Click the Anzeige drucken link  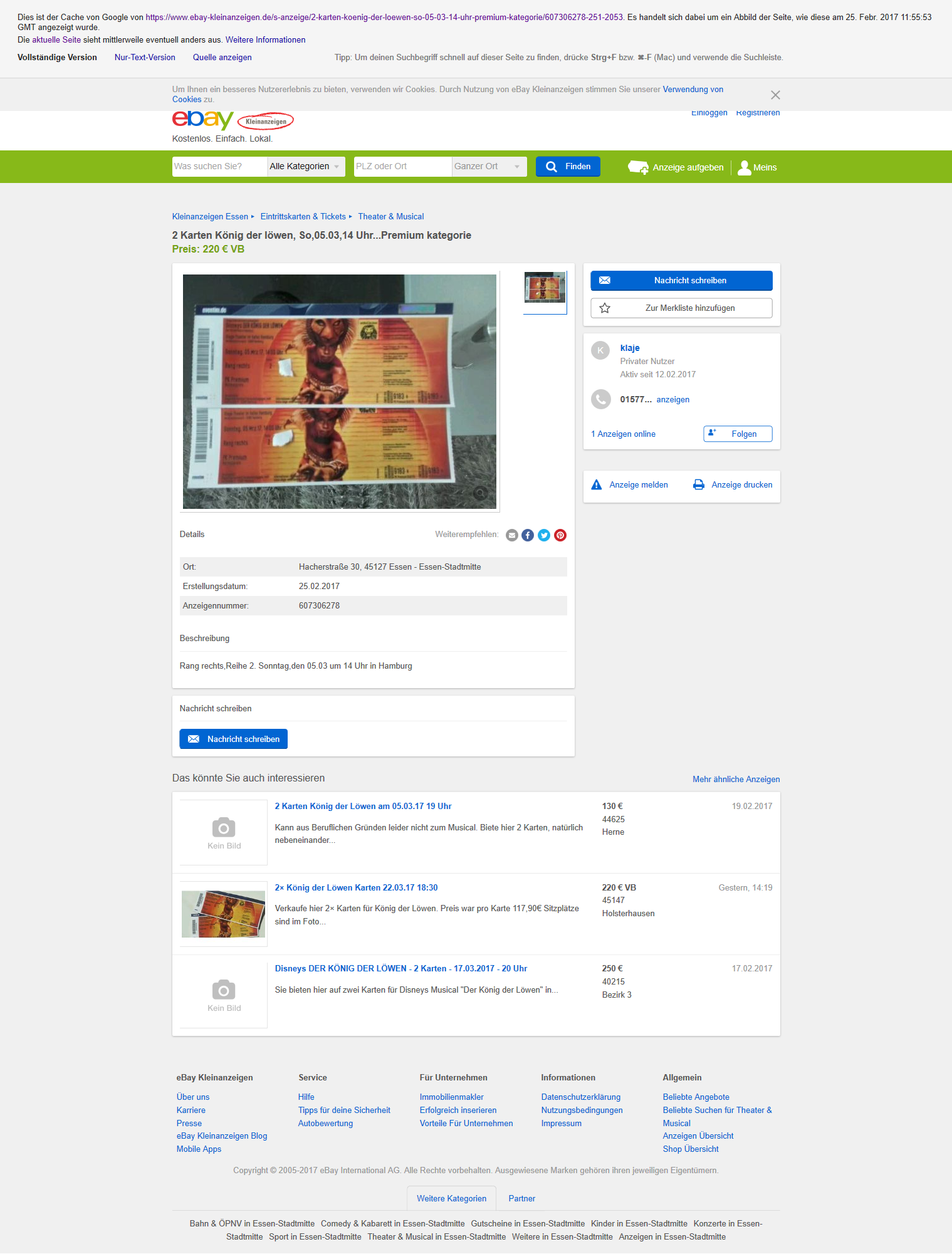[742, 485]
